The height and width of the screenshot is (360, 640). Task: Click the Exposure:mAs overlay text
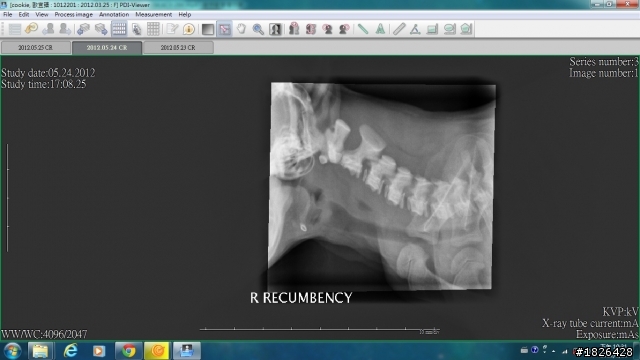tap(607, 335)
